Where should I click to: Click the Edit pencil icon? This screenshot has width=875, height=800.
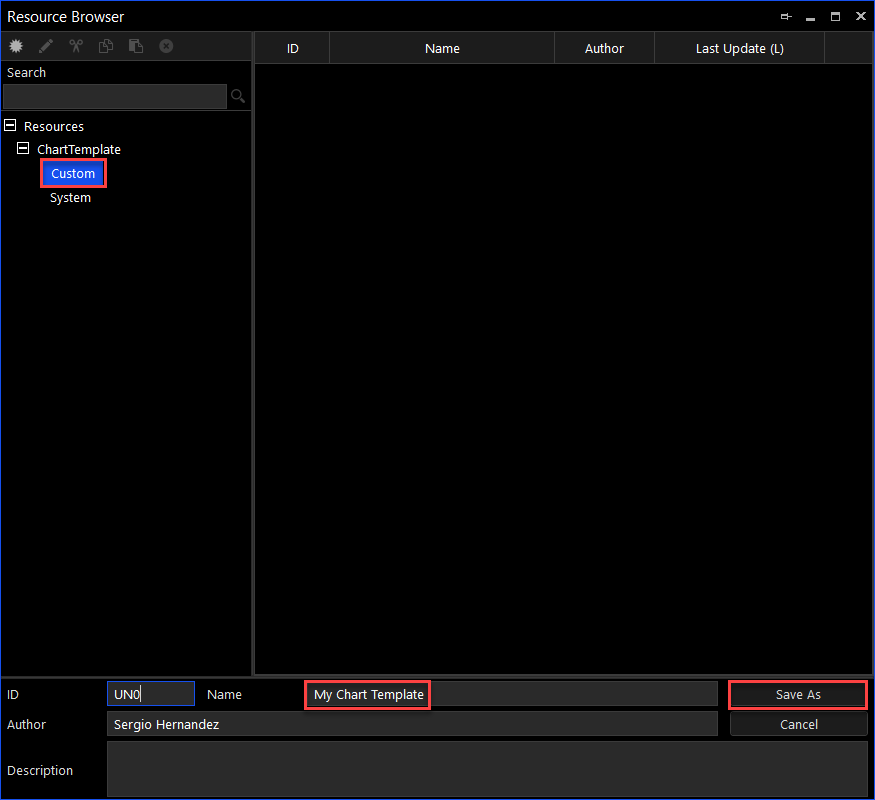click(x=46, y=46)
